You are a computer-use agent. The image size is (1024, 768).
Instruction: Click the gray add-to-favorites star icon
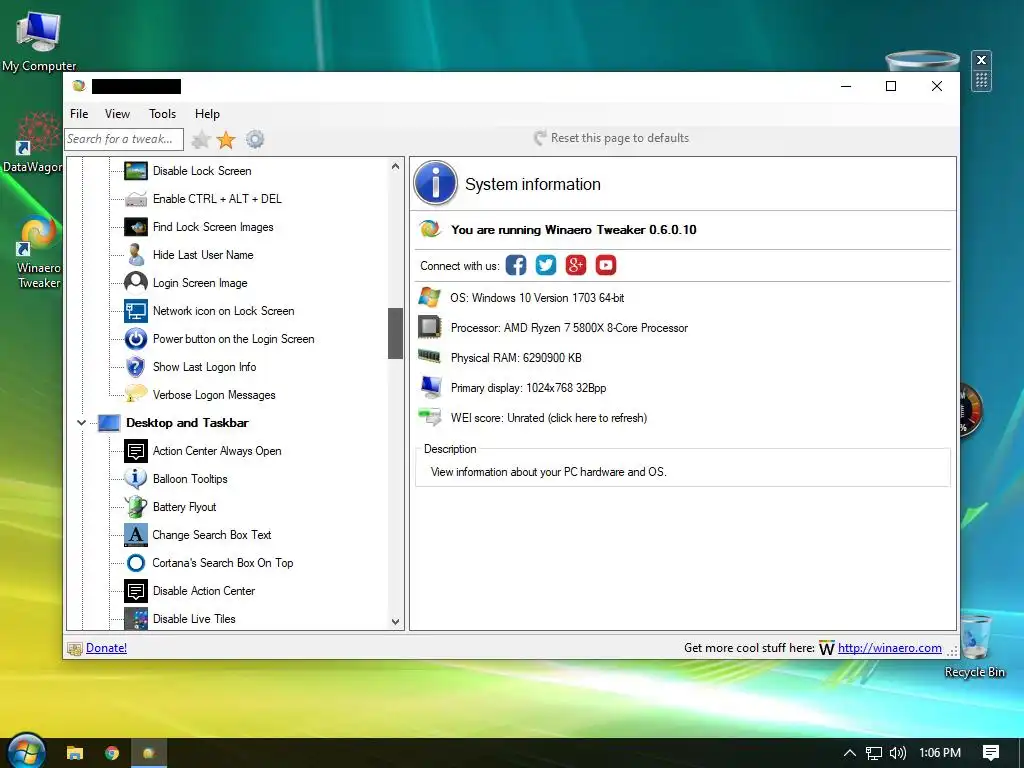click(x=201, y=139)
